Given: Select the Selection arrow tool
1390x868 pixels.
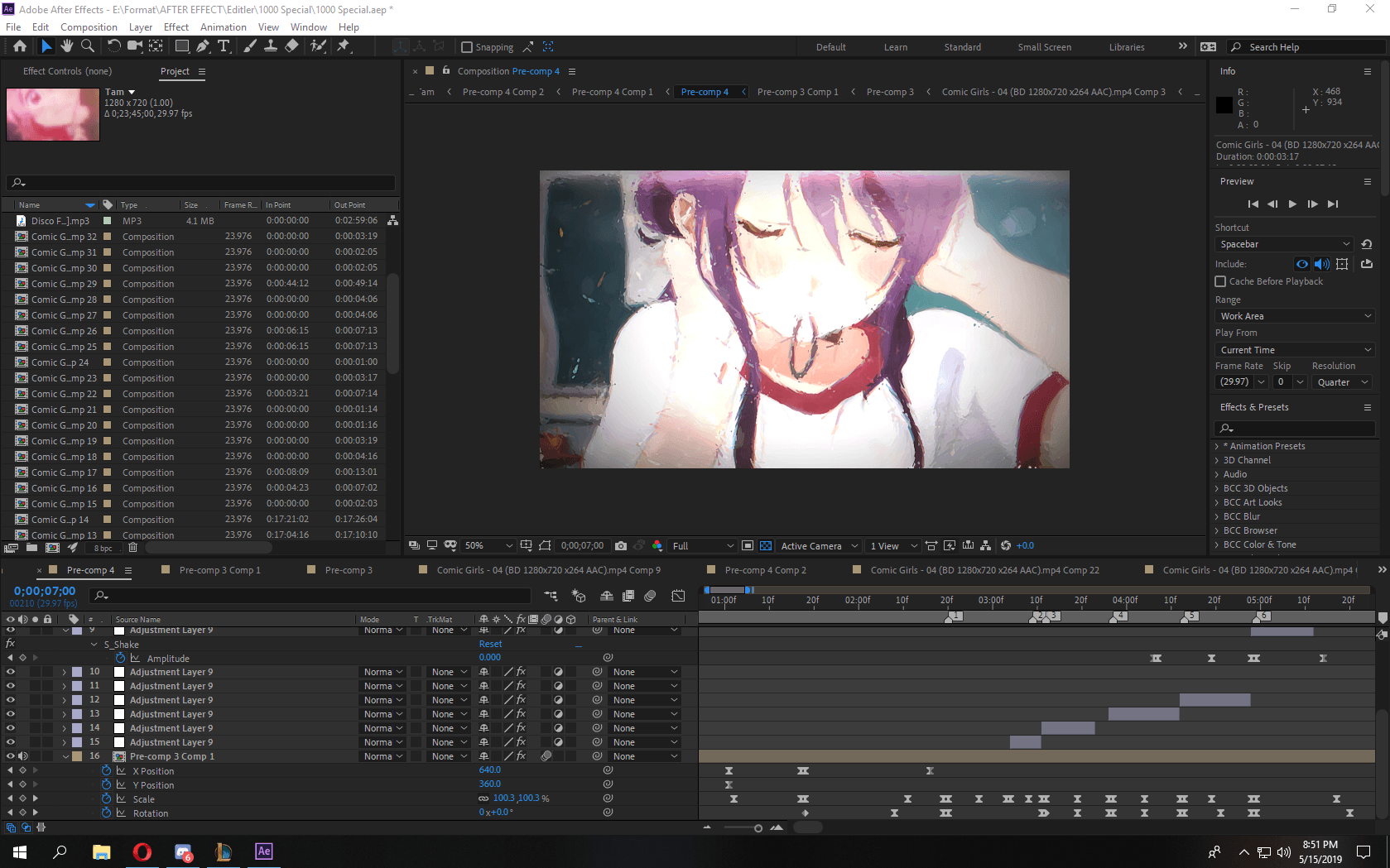Looking at the screenshot, I should 46,46.
